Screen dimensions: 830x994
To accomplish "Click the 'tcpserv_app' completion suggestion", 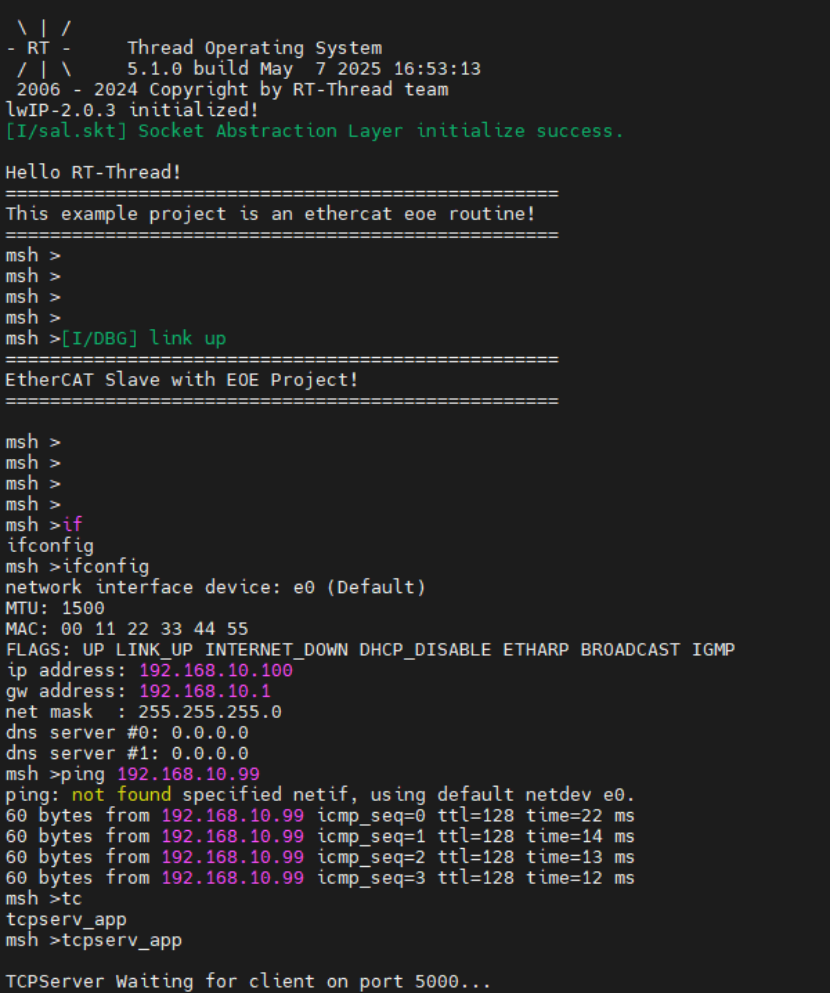I will click(66, 920).
